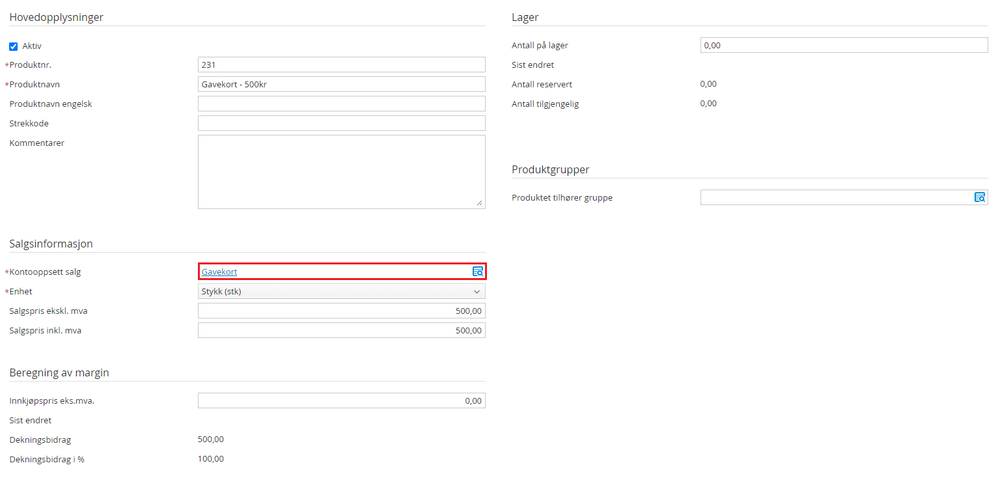Screen dimensions: 998x480
Task: Click the Produktnr. field showing 231
Action: (342, 65)
